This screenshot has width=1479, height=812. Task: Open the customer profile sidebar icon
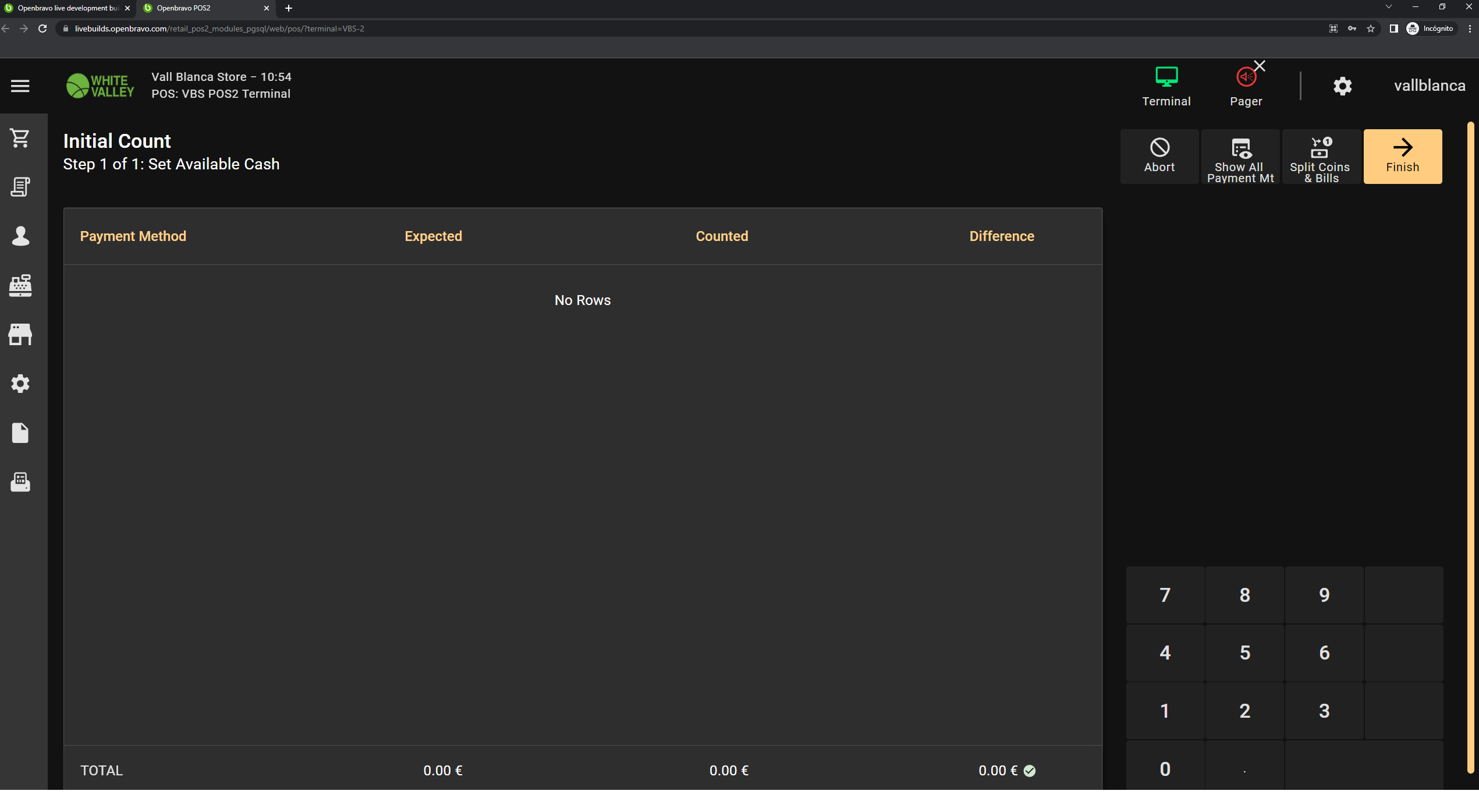tap(20, 236)
